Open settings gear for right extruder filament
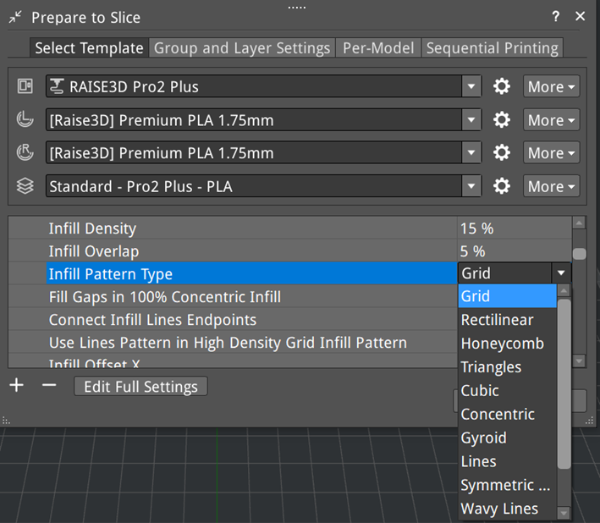 502,153
